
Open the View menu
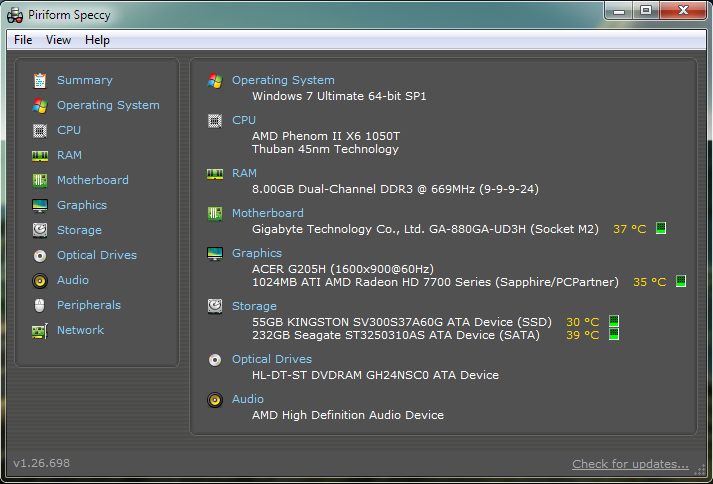click(58, 40)
